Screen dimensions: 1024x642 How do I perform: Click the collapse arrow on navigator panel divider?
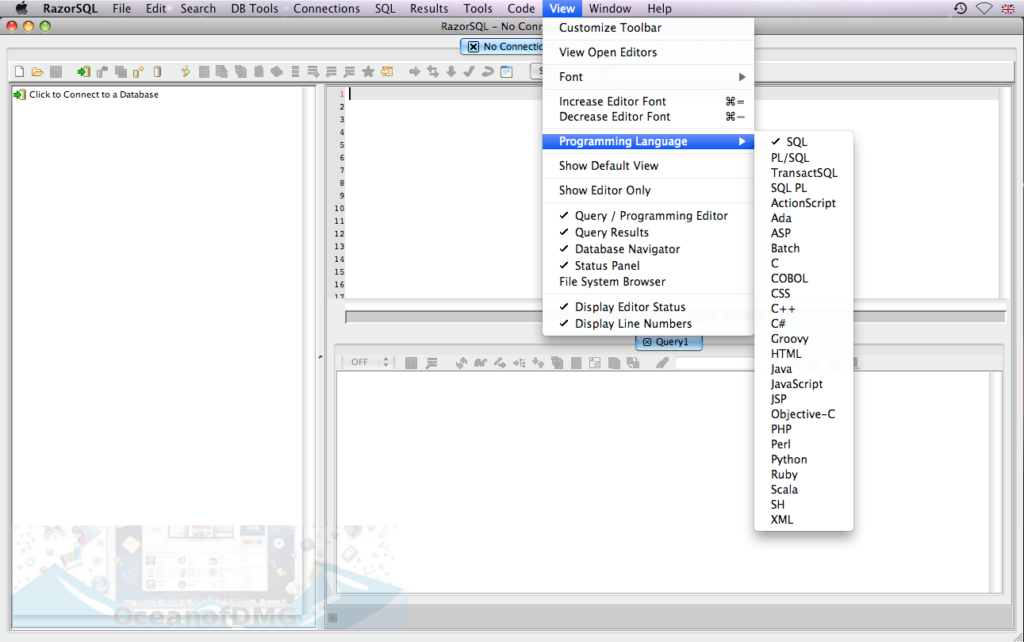(x=320, y=357)
